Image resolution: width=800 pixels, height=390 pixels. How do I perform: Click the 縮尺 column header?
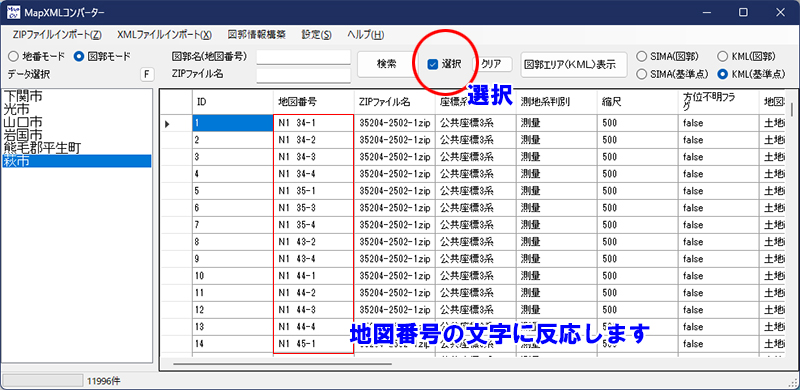click(x=638, y=102)
